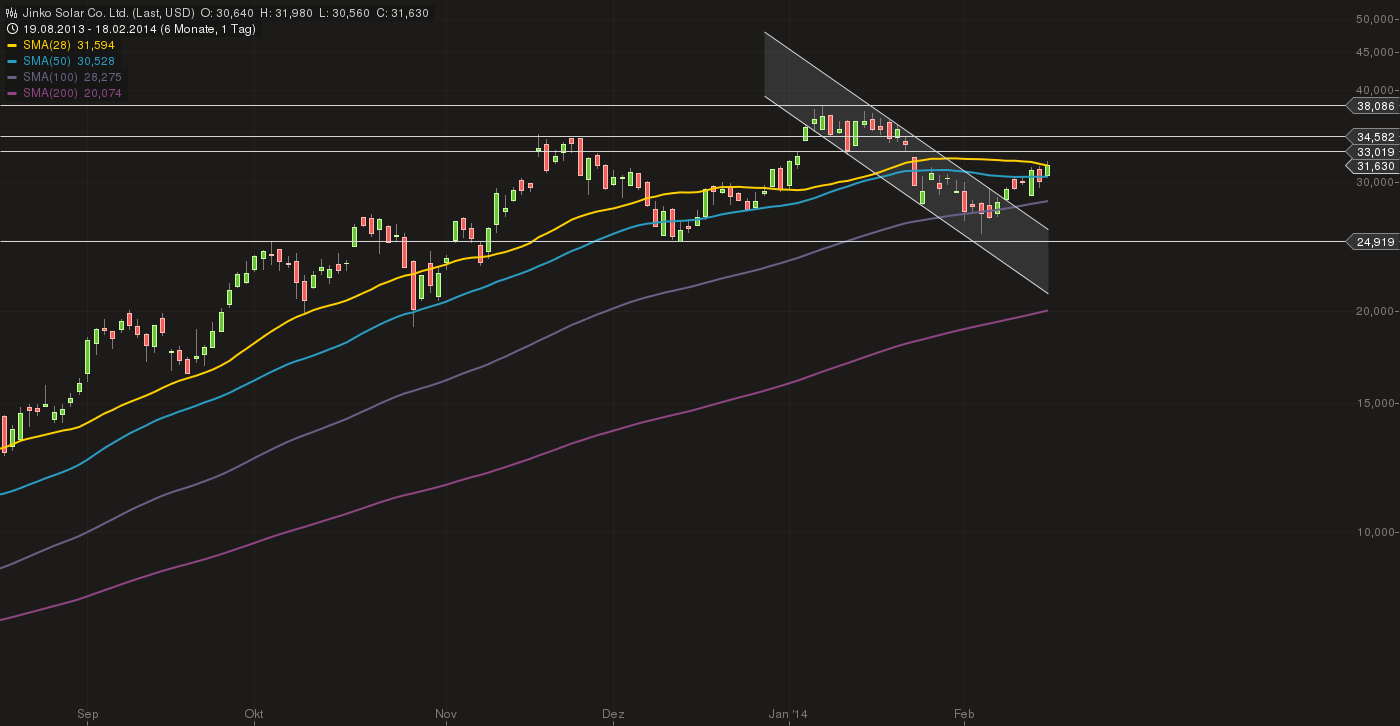Click the candlestick chart icon beside Jinko Solar
Viewport: 1400px width, 726px height.
click(11, 13)
